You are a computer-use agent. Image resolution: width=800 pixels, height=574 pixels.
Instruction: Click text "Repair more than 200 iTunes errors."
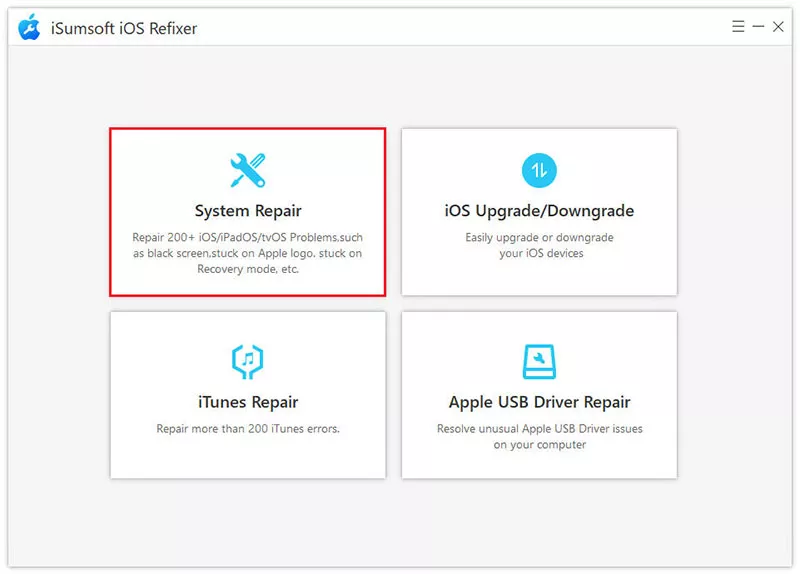[248, 429]
